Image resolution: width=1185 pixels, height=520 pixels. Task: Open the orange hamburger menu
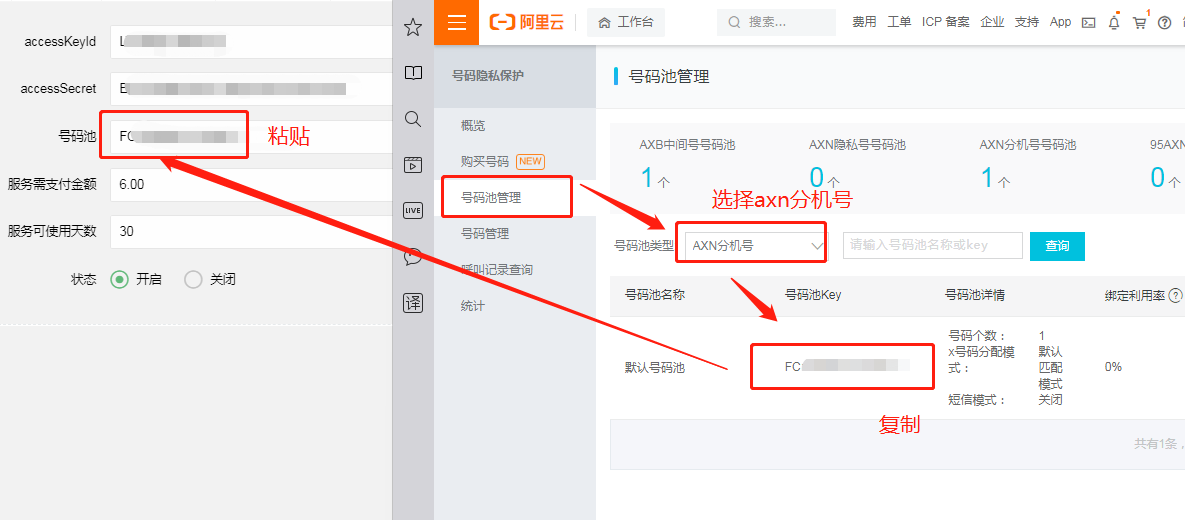(x=456, y=22)
